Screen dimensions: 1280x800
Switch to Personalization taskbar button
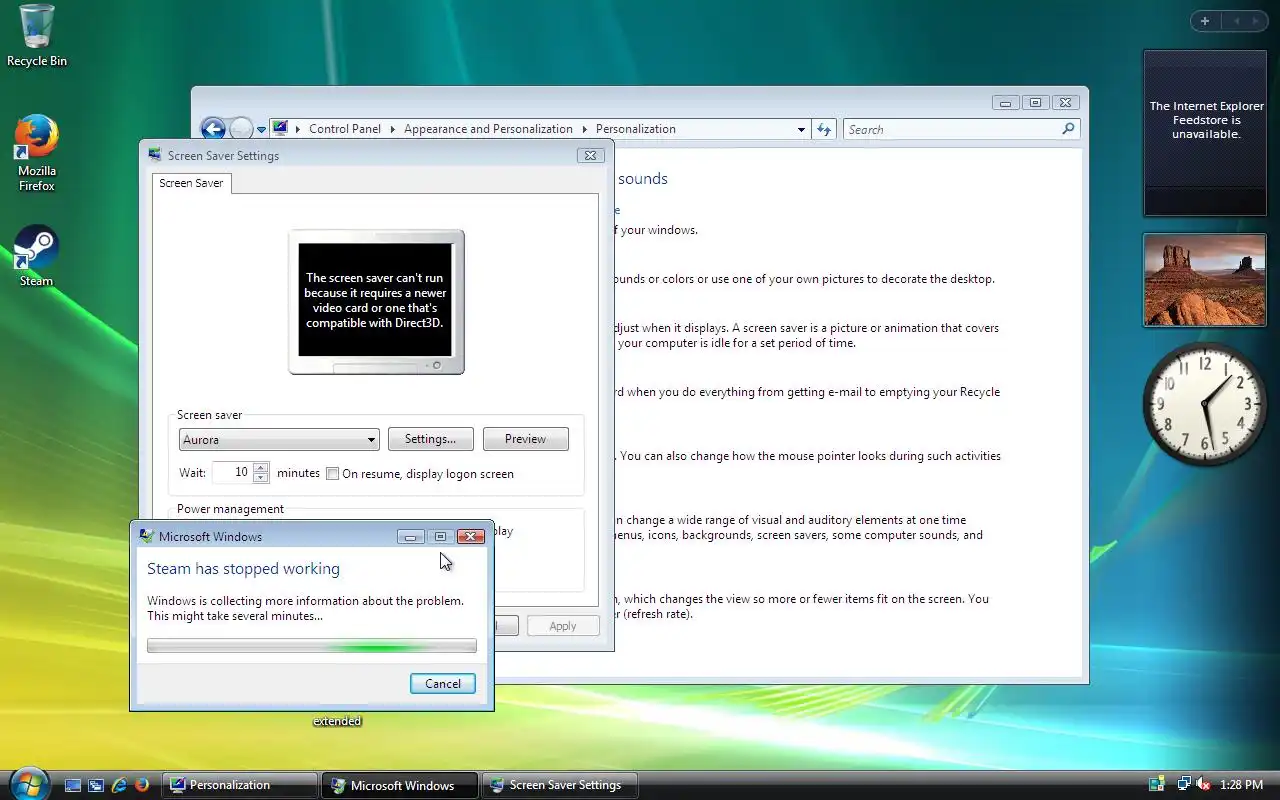[x=241, y=785]
